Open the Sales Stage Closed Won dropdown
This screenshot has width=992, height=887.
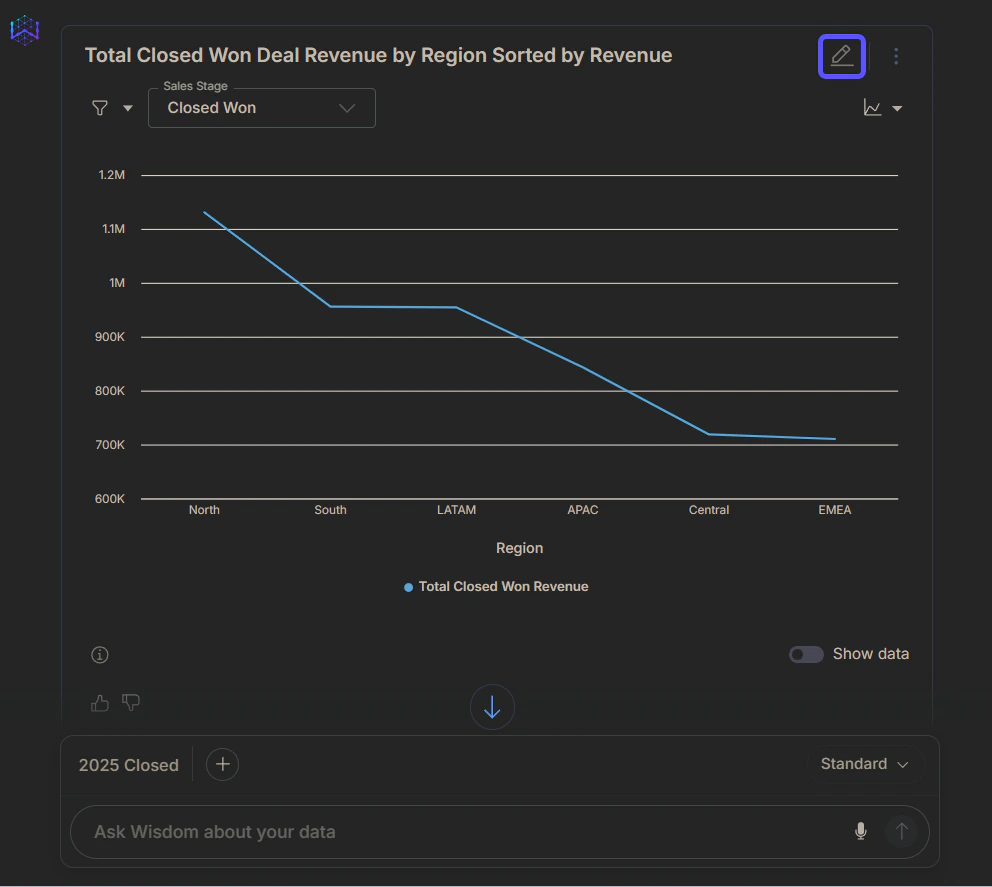pos(262,108)
